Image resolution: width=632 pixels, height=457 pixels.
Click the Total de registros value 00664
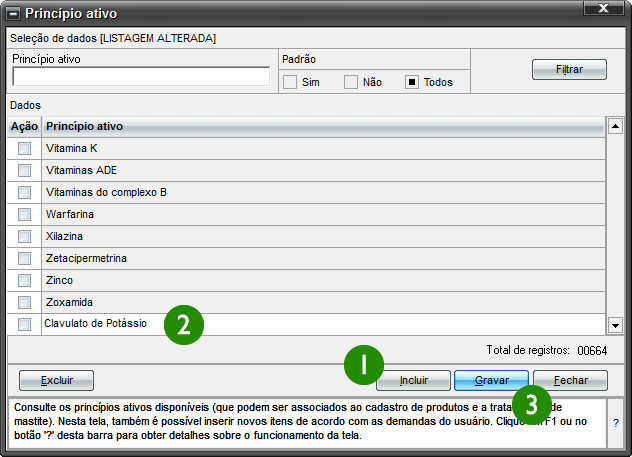[x=592, y=351]
